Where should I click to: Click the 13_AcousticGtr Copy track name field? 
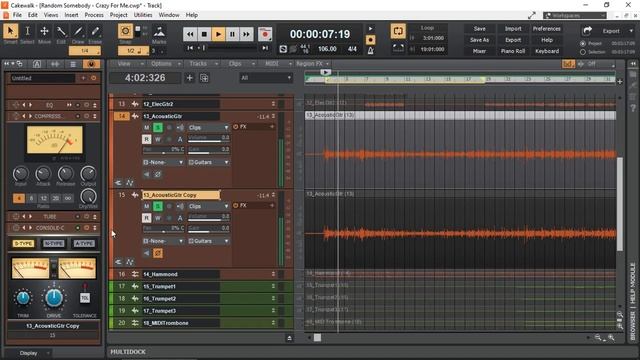point(181,195)
